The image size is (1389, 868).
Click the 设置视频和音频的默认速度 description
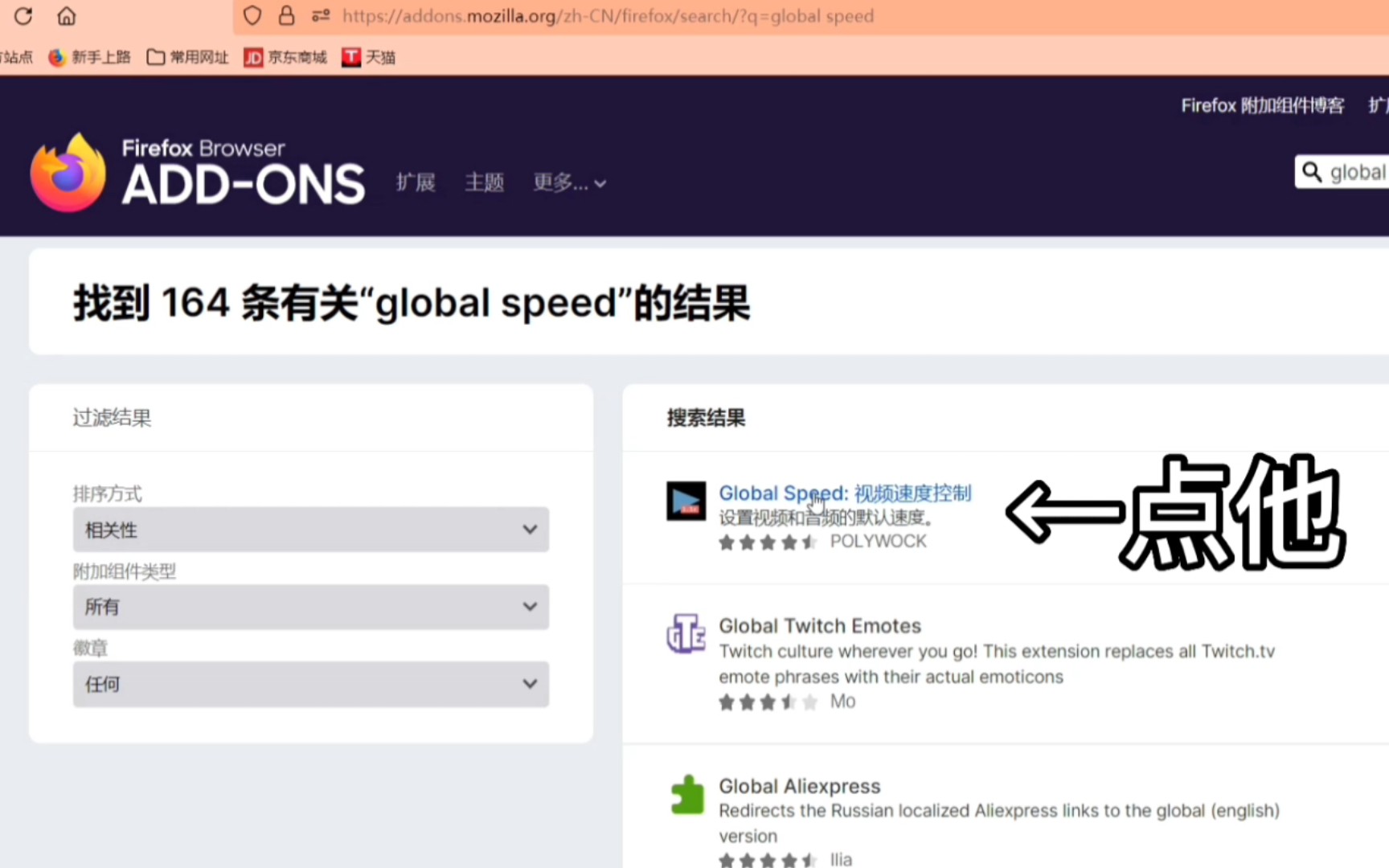[x=826, y=518]
